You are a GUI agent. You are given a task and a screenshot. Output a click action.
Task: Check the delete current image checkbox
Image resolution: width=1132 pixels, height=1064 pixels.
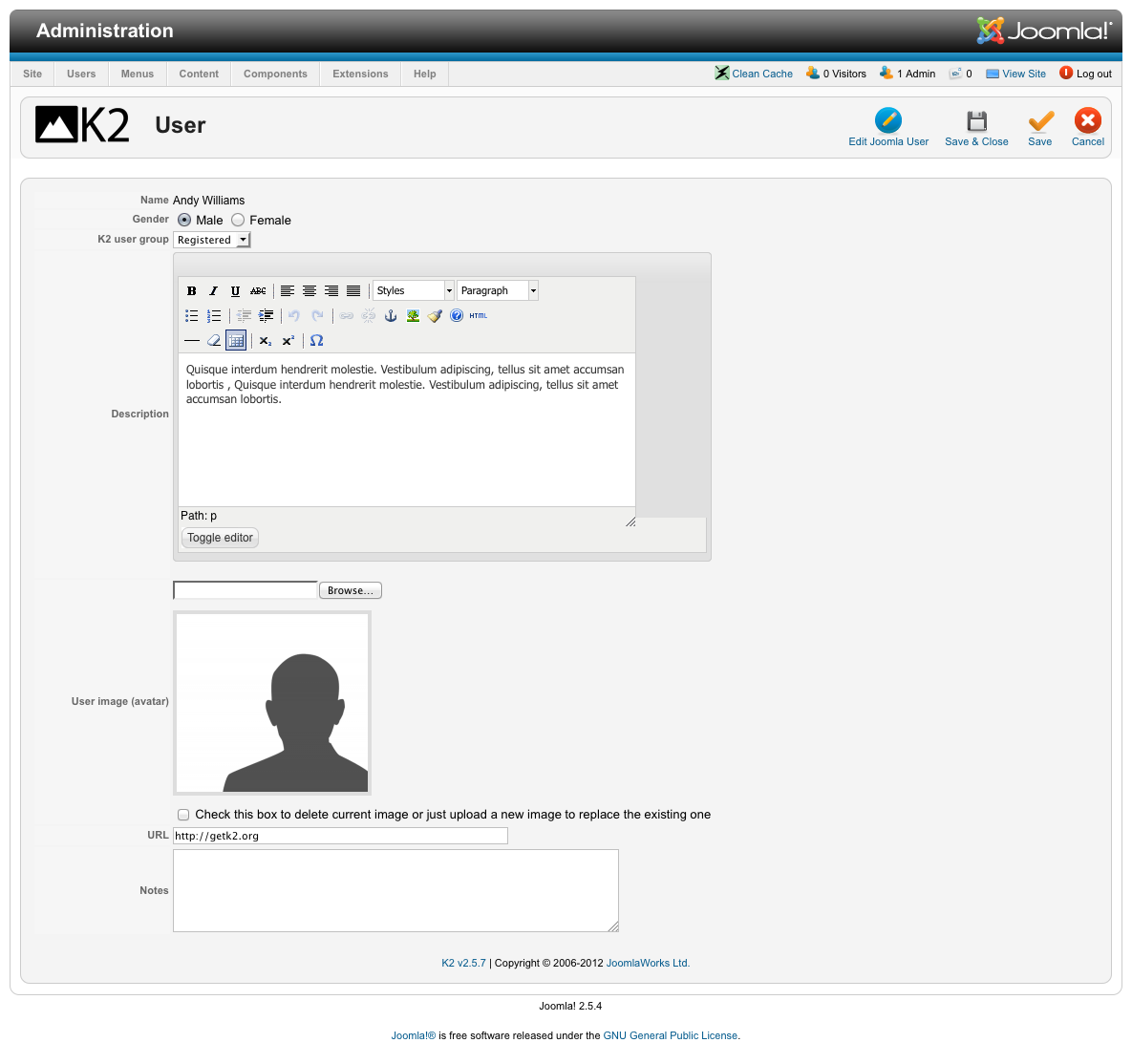coord(183,815)
